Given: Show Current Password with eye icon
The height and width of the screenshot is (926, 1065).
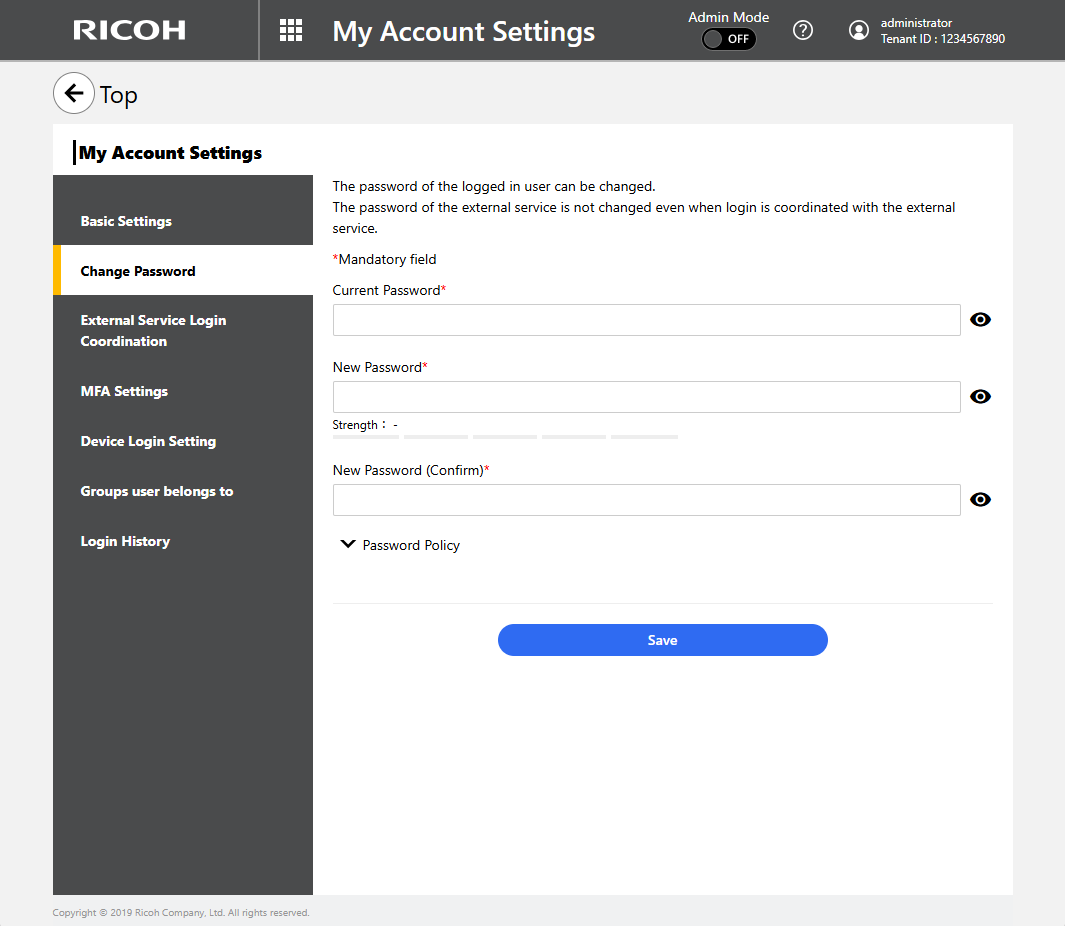Looking at the screenshot, I should point(980,320).
